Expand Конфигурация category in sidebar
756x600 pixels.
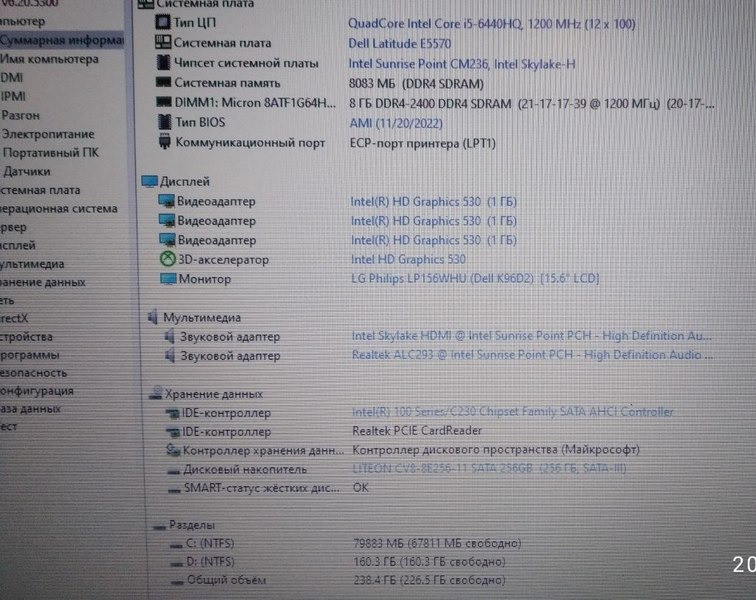pos(37,390)
